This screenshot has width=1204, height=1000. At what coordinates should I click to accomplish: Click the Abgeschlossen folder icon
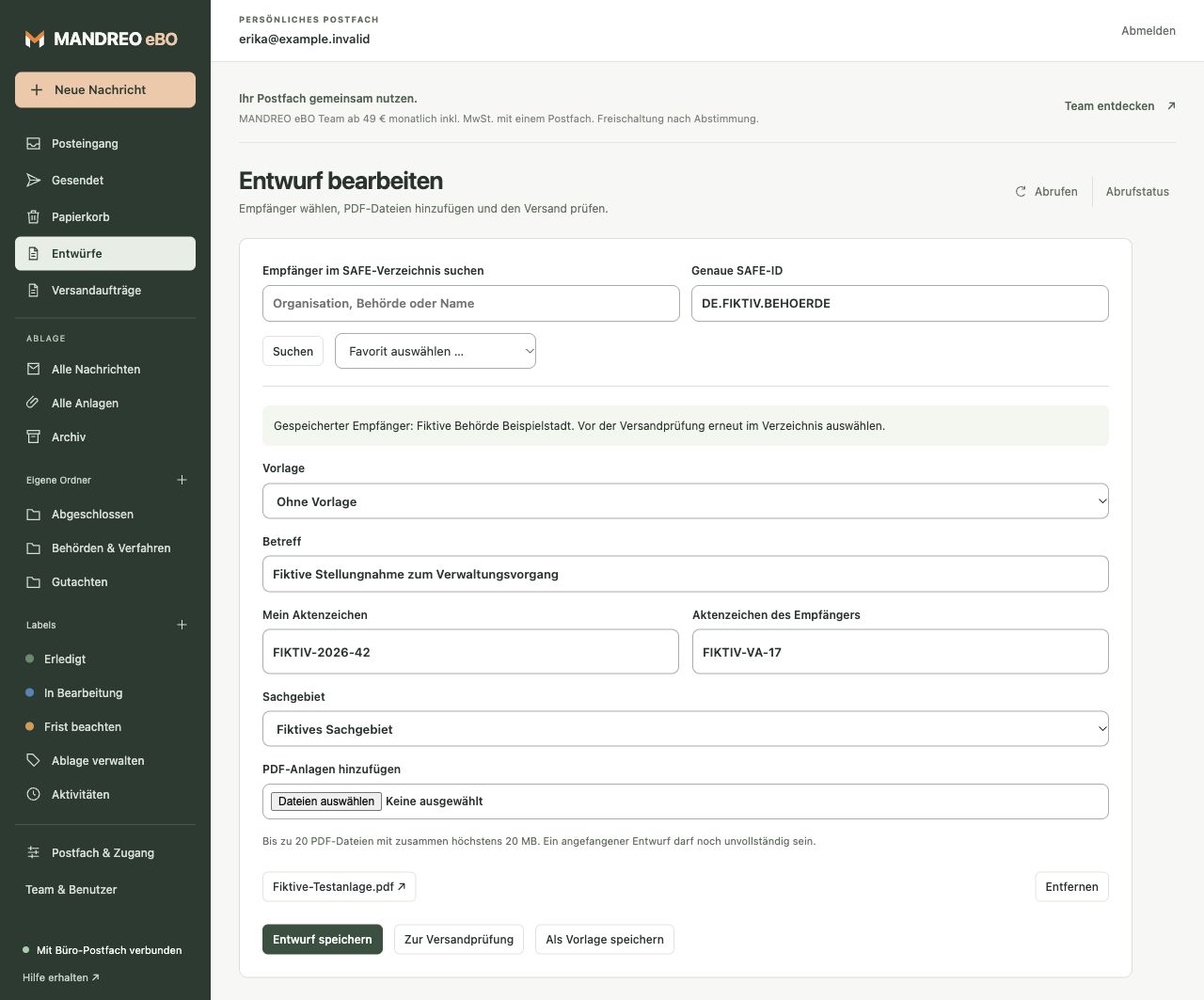point(34,515)
